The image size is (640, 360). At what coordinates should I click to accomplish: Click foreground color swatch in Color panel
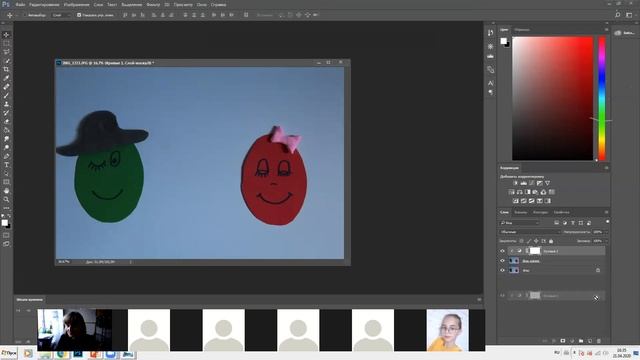click(x=504, y=41)
